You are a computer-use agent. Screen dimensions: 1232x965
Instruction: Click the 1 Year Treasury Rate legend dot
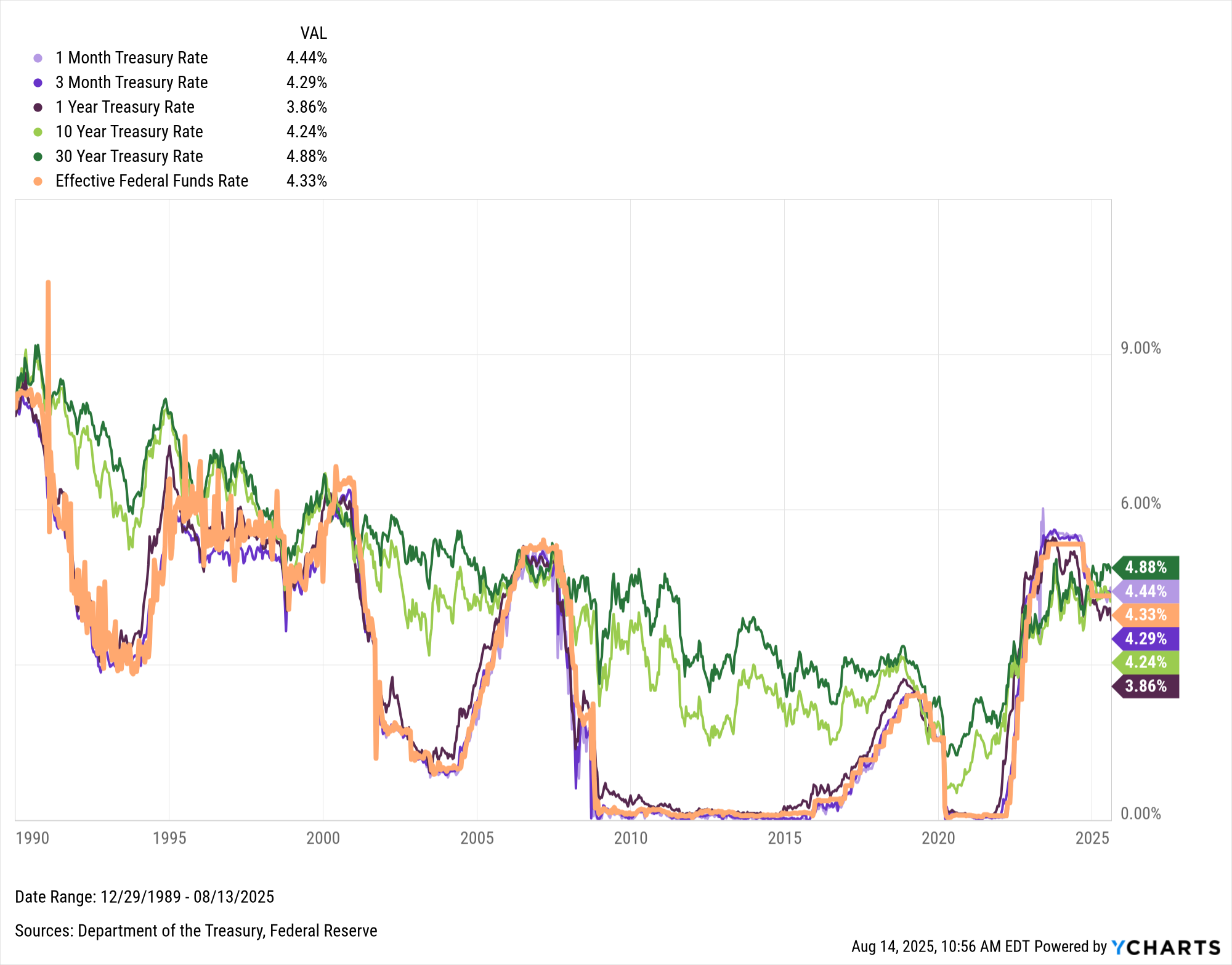pyautogui.click(x=38, y=108)
